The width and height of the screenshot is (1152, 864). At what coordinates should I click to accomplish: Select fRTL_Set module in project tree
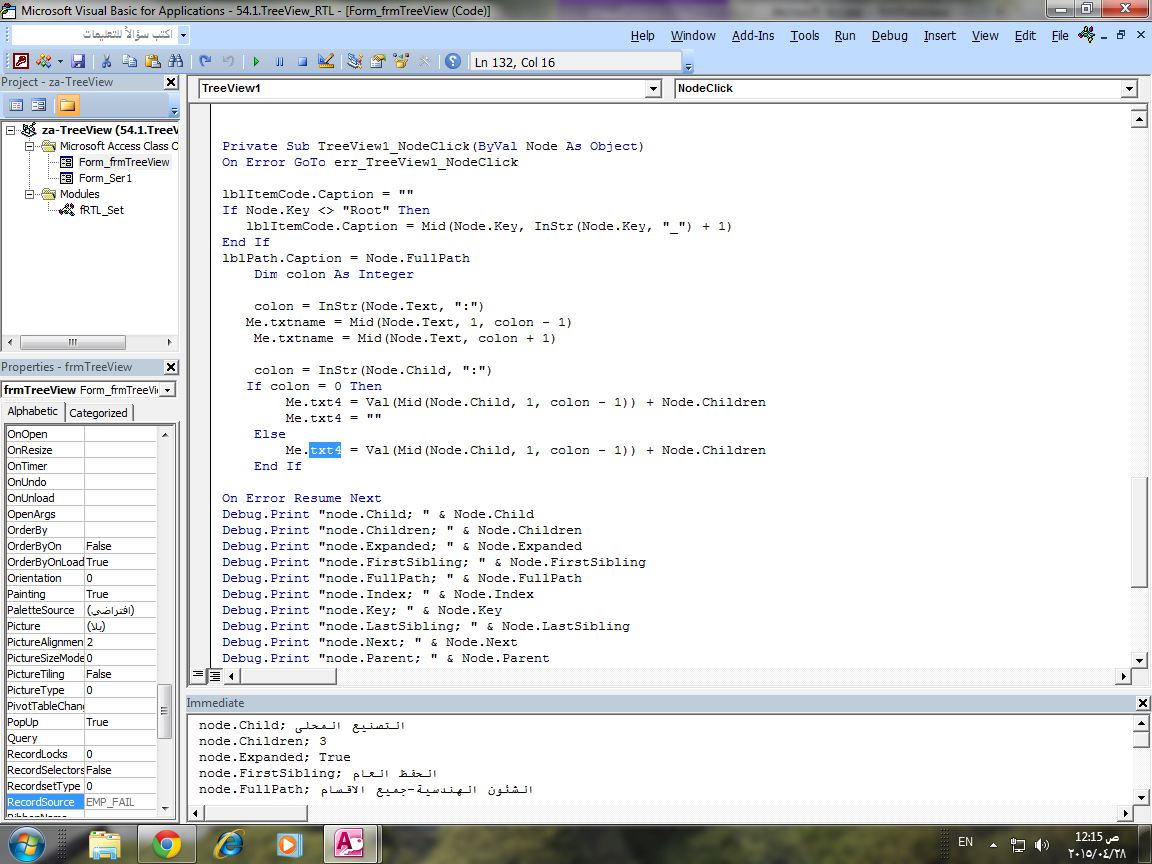pyautogui.click(x=101, y=210)
